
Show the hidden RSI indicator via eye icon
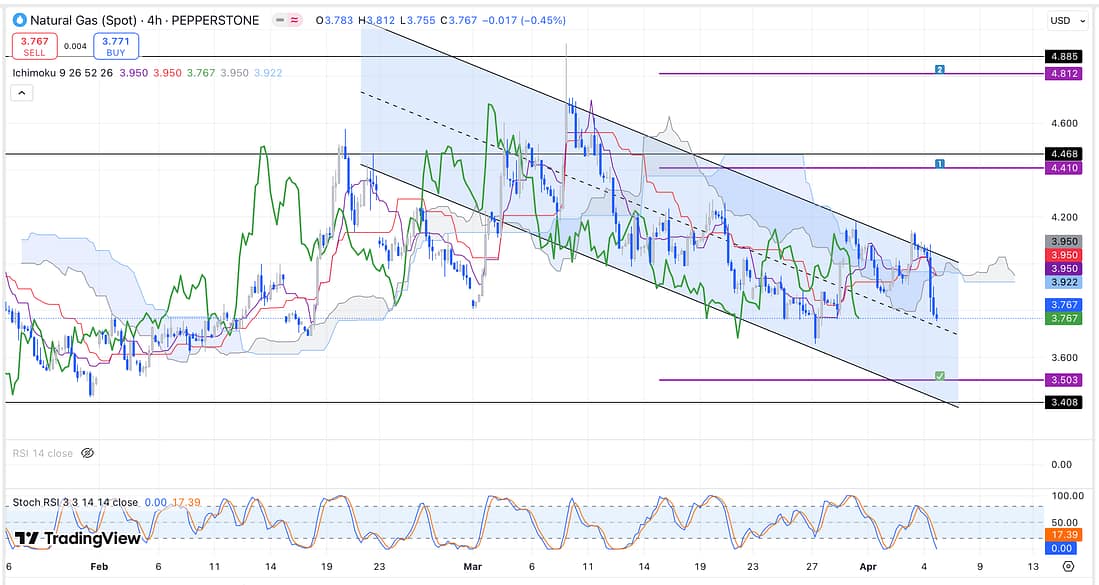coord(87,453)
